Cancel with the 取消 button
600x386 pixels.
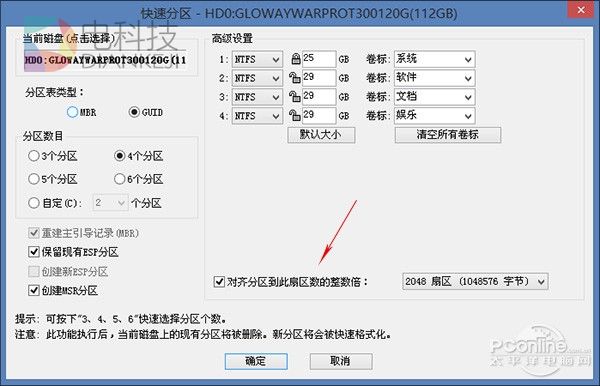(341, 361)
